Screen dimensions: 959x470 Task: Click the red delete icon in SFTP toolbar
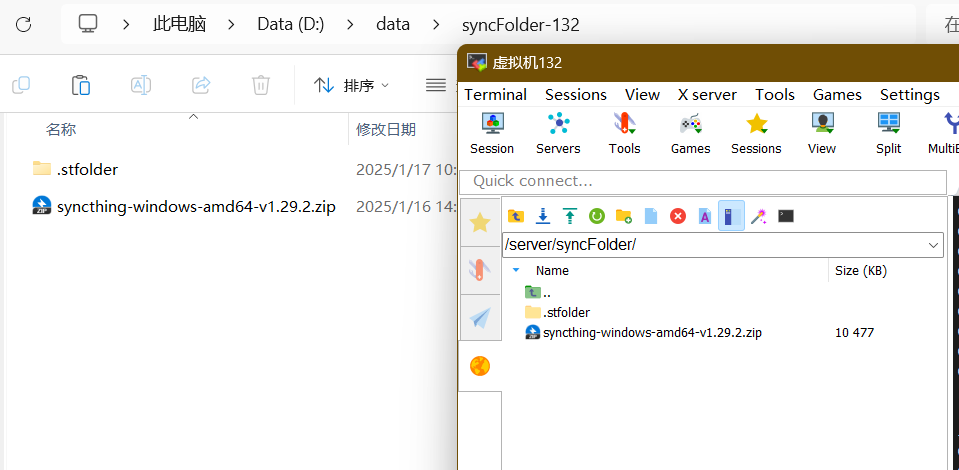coord(678,216)
